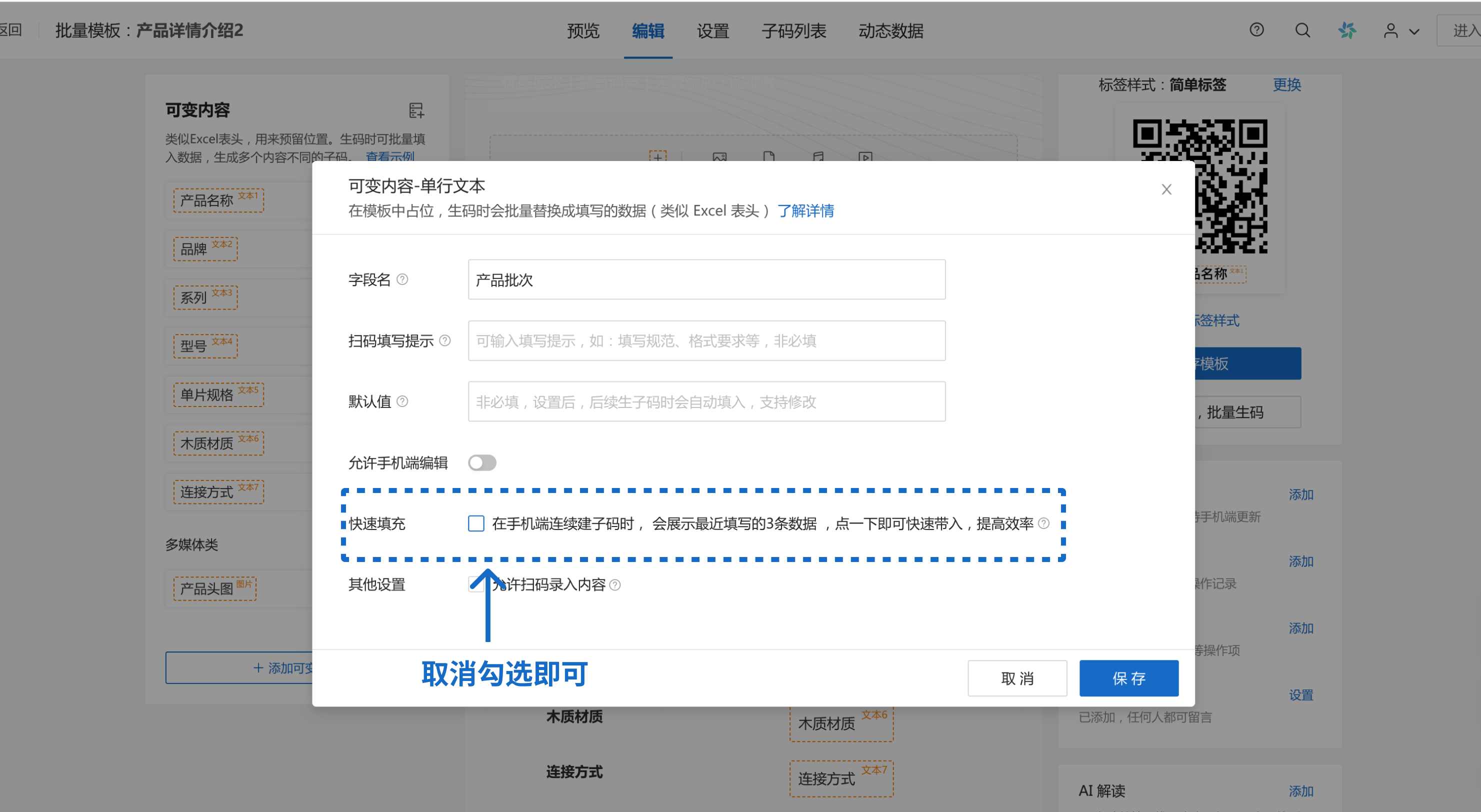Screen dimensions: 1481x812
Task: Click the colorful pinwheel app logo top right
Action: point(1348,30)
